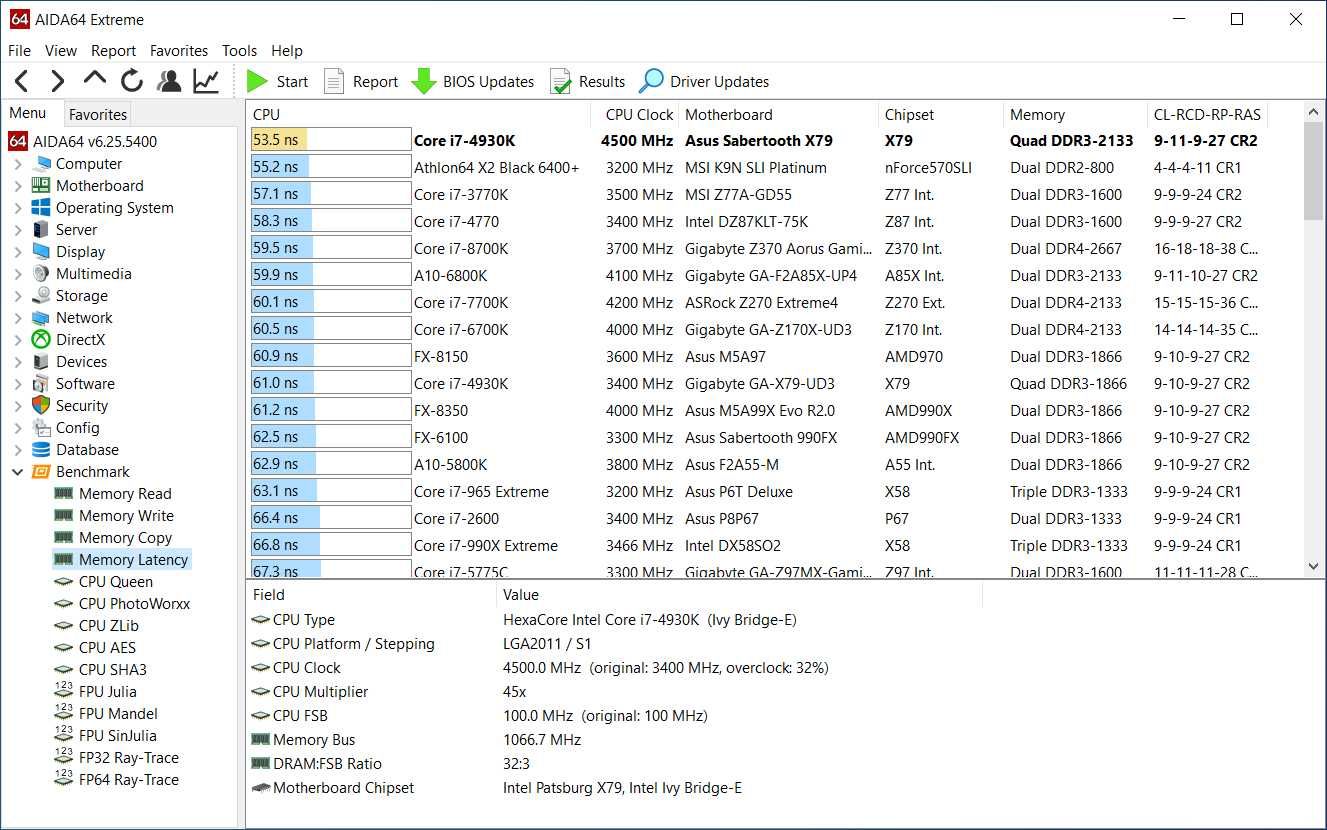Open the user manage icon in the toolbar
The image size is (1327, 830).
(x=169, y=81)
